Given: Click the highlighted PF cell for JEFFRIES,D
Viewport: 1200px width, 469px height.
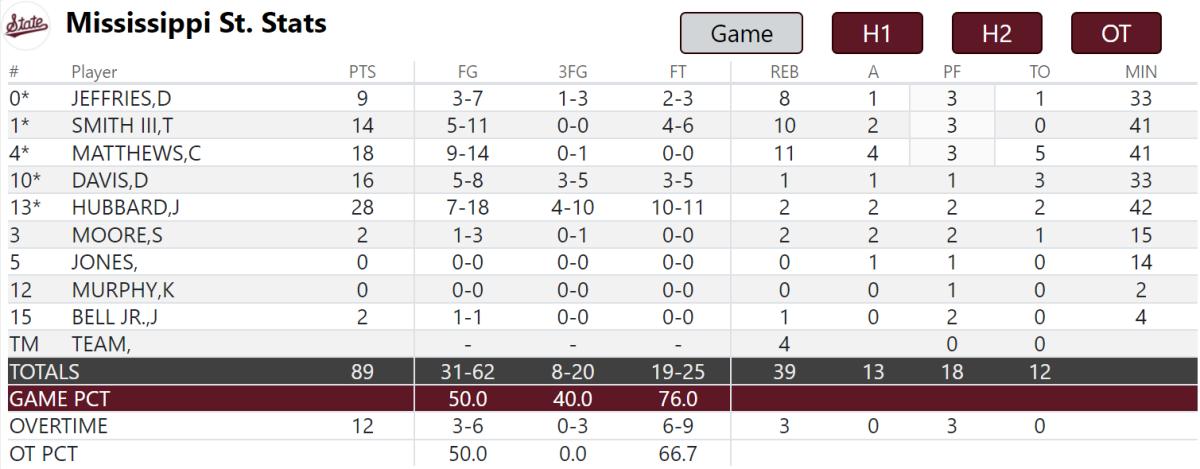Looking at the screenshot, I should tap(952, 99).
